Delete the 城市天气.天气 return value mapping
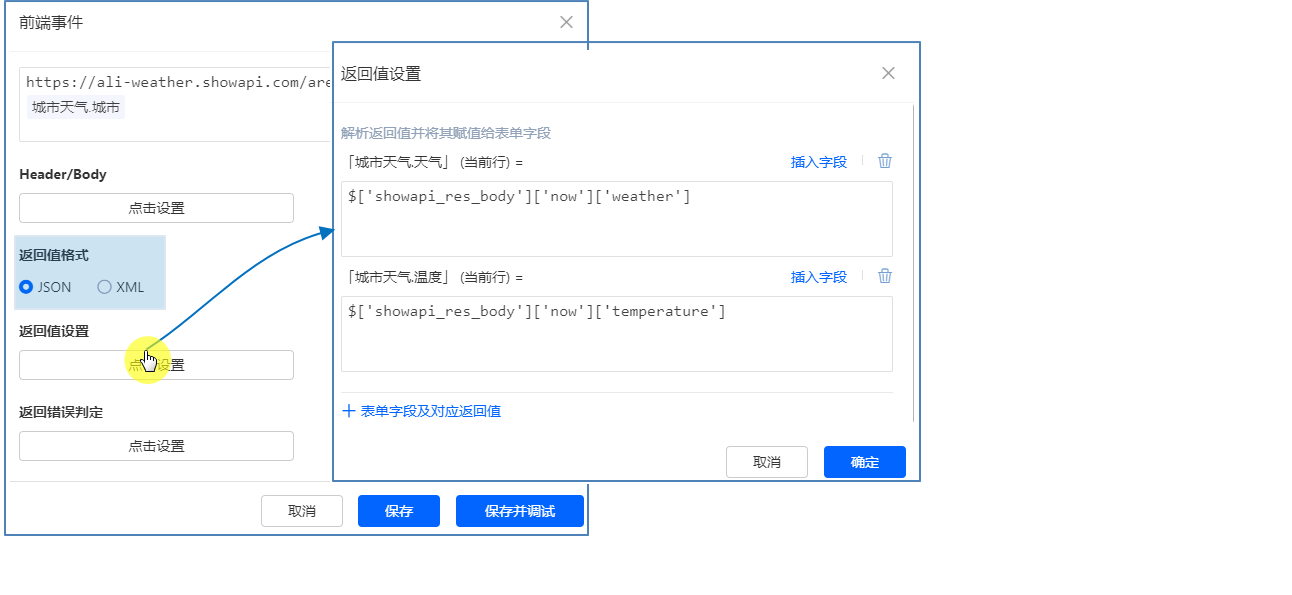 pyautogui.click(x=885, y=161)
